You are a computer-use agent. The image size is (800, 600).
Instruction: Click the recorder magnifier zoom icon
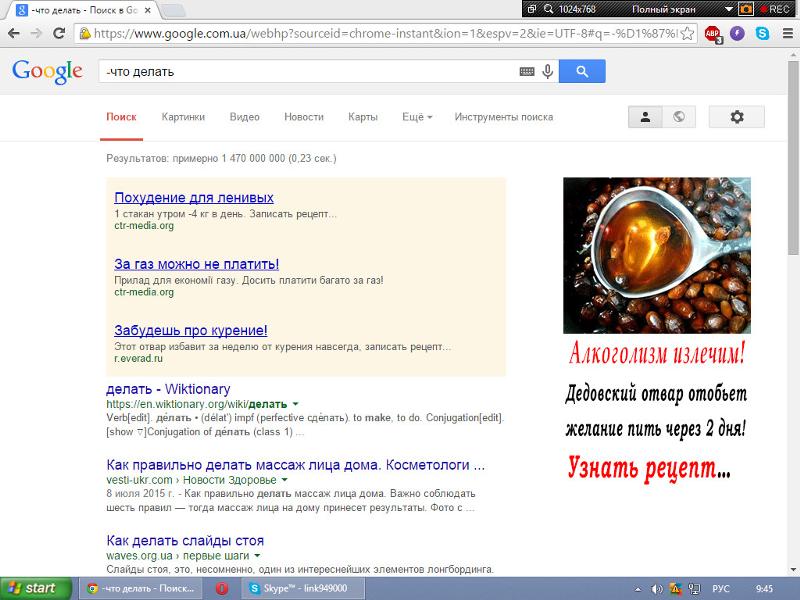(548, 9)
